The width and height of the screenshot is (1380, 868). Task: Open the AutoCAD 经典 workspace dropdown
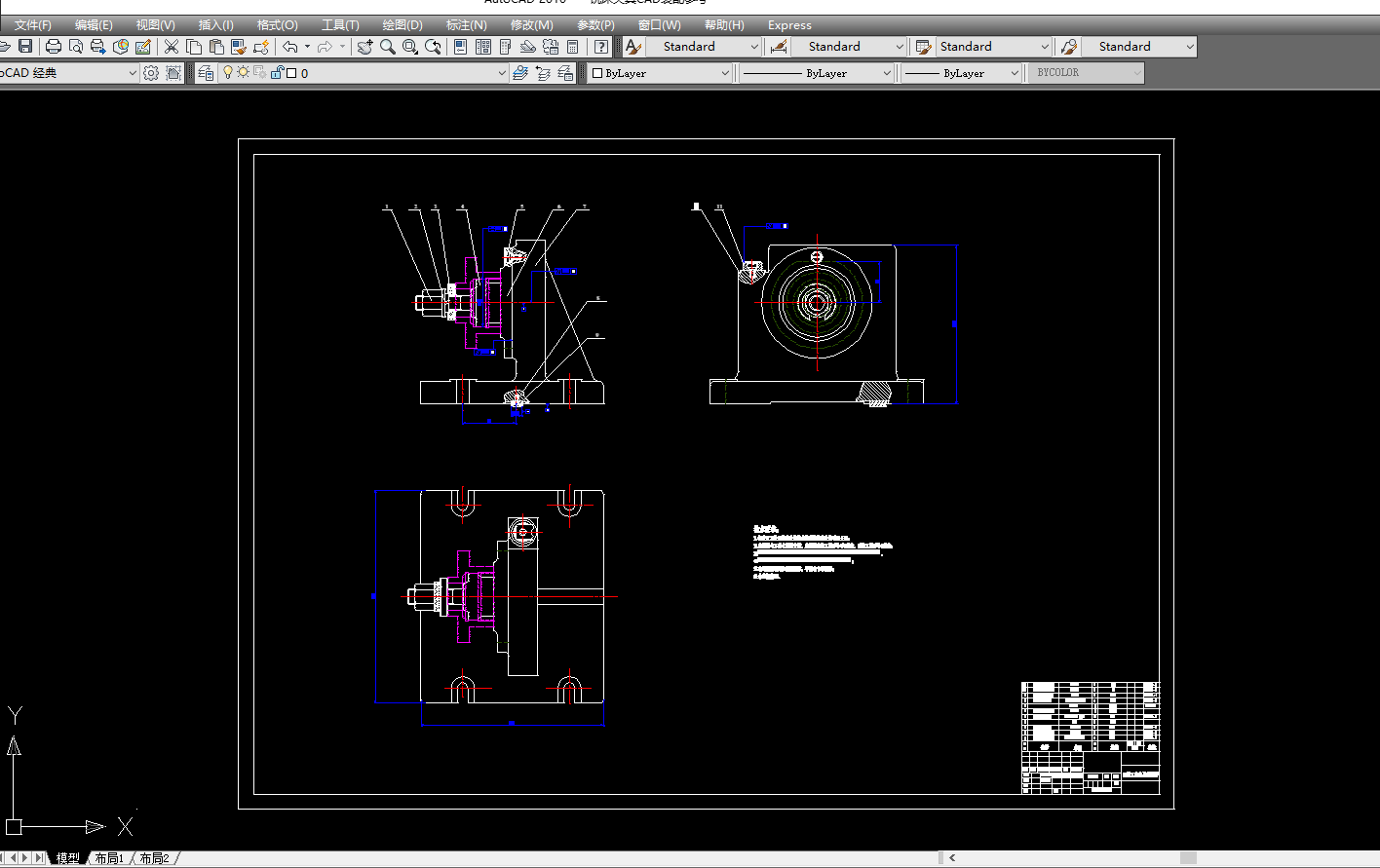(x=69, y=73)
